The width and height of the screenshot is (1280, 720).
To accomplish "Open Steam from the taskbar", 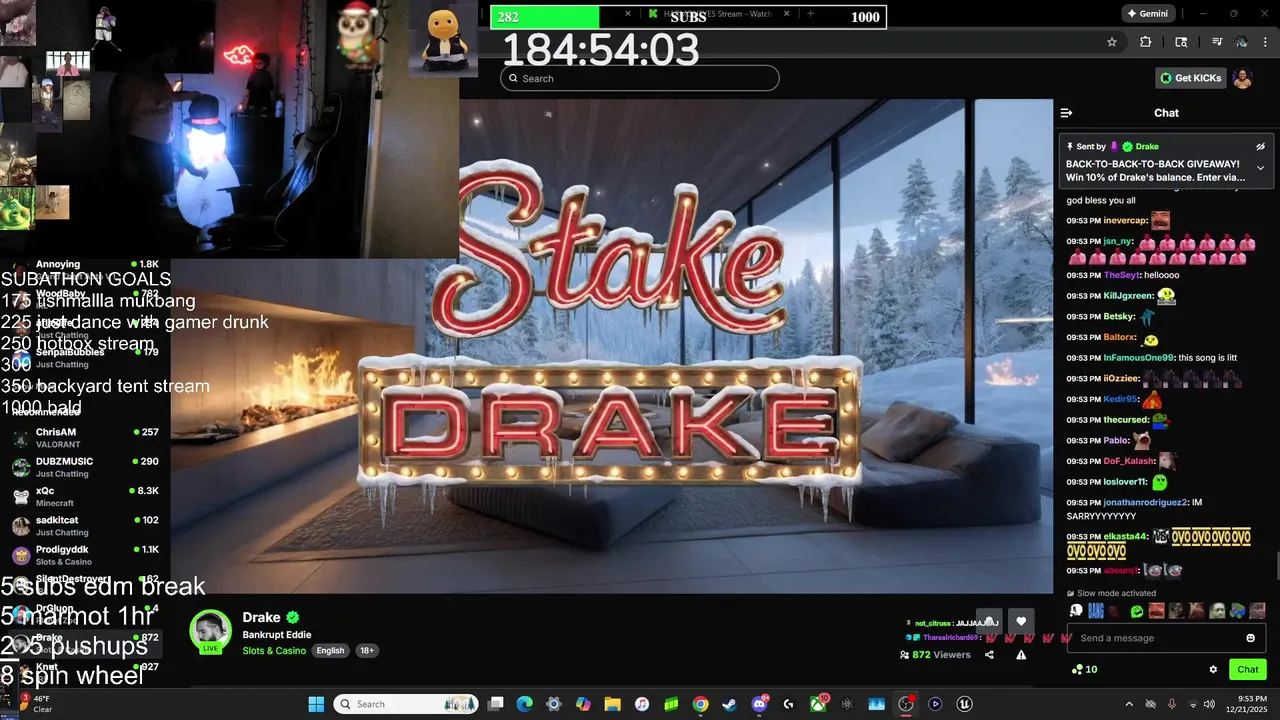I will (x=730, y=704).
